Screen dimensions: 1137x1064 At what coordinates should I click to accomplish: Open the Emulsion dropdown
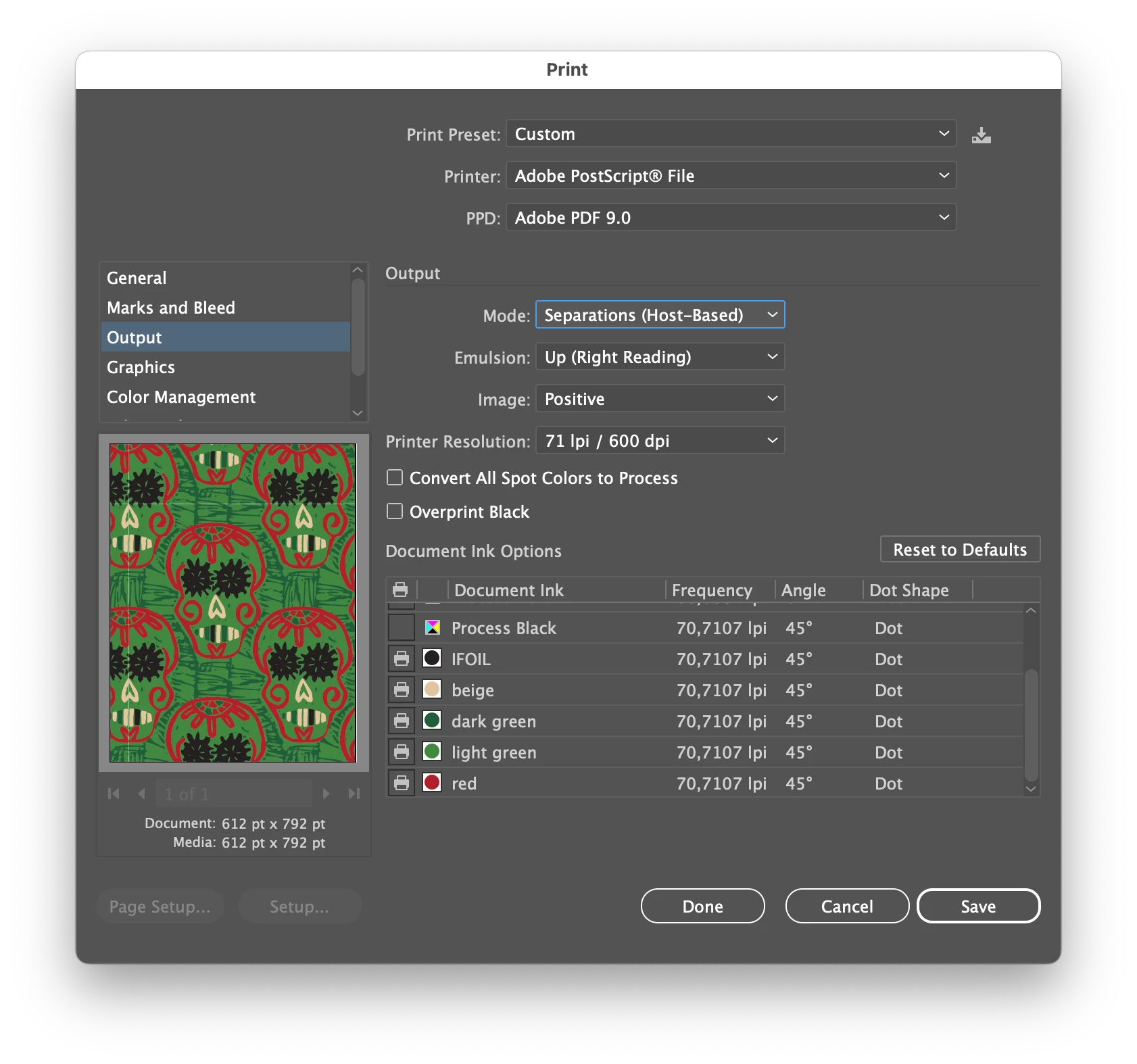point(660,357)
